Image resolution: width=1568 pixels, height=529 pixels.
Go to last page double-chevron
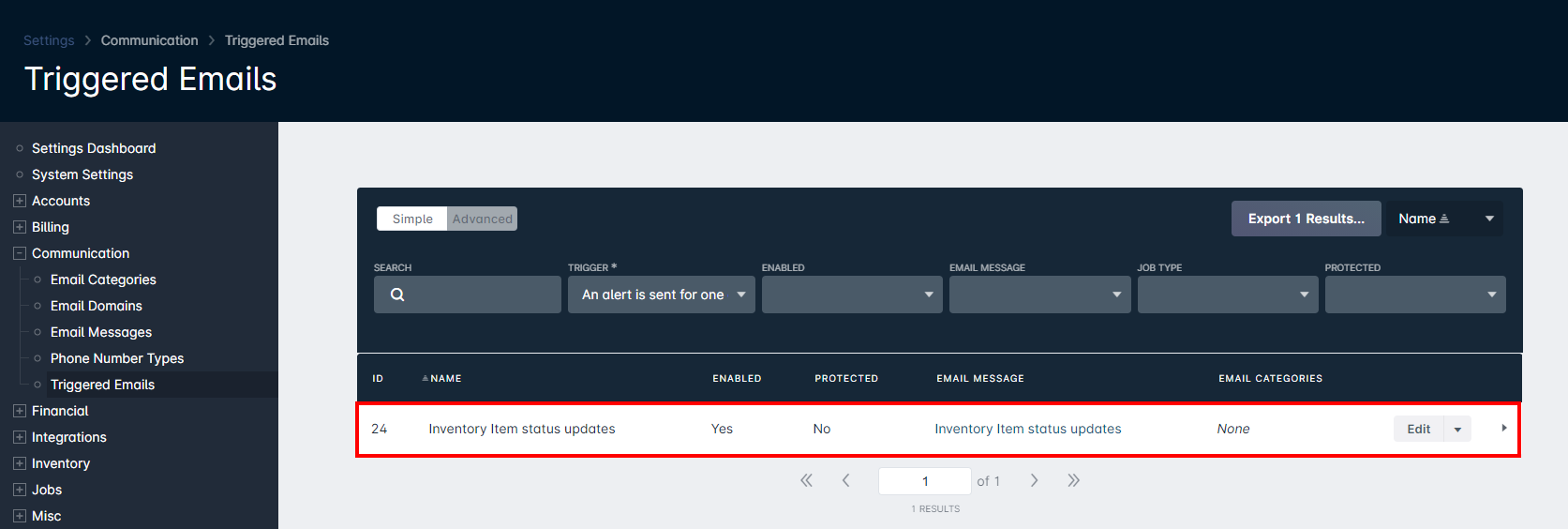(x=1073, y=480)
